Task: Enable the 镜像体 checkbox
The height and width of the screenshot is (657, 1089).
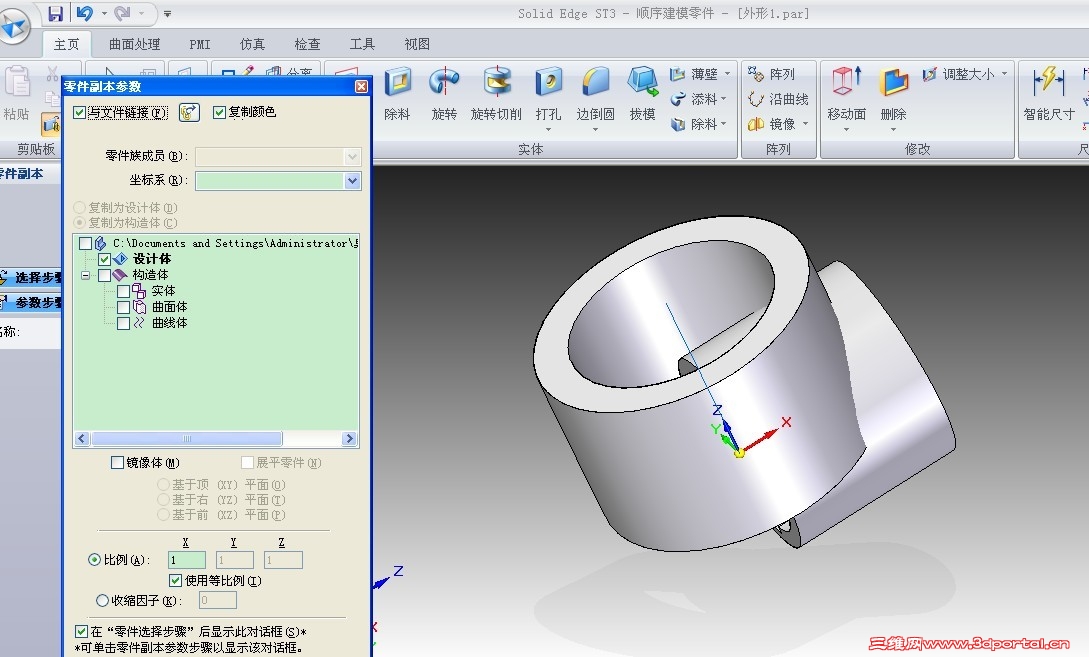Action: coord(117,463)
